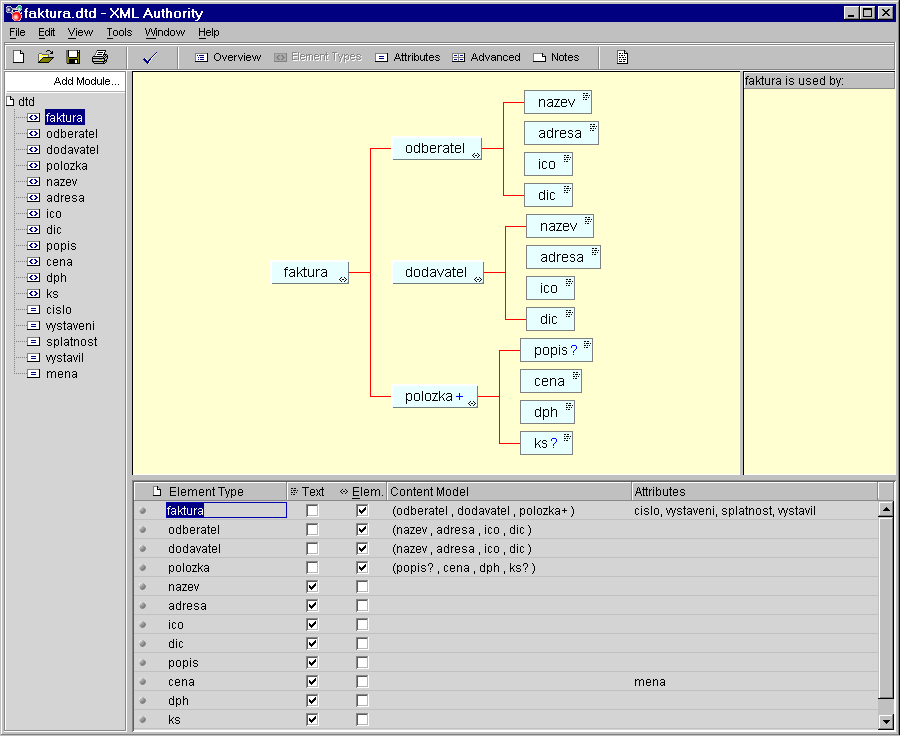Open the File menu
The width and height of the screenshot is (900, 736).
[17, 32]
